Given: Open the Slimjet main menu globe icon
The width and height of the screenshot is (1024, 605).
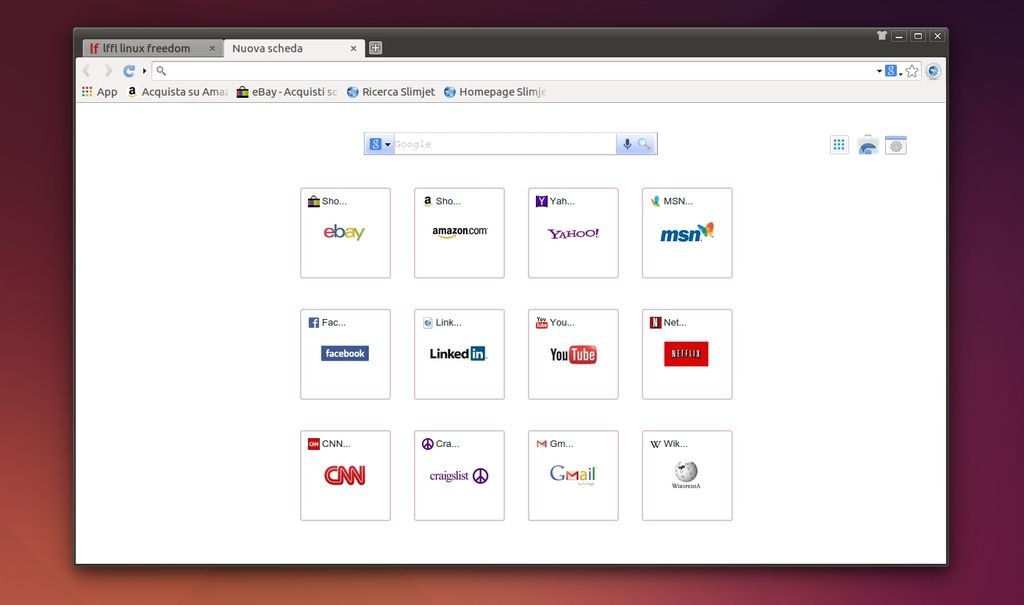Looking at the screenshot, I should (x=933, y=71).
